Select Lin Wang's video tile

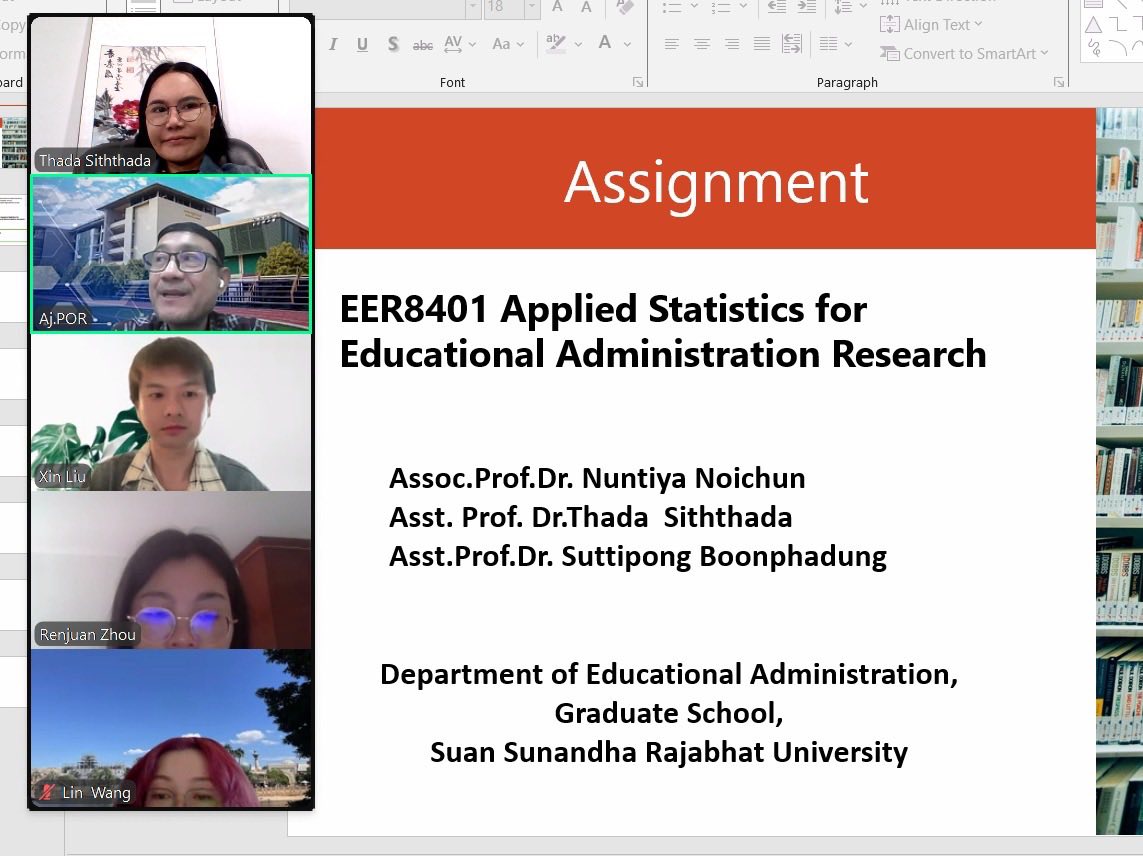(x=171, y=728)
